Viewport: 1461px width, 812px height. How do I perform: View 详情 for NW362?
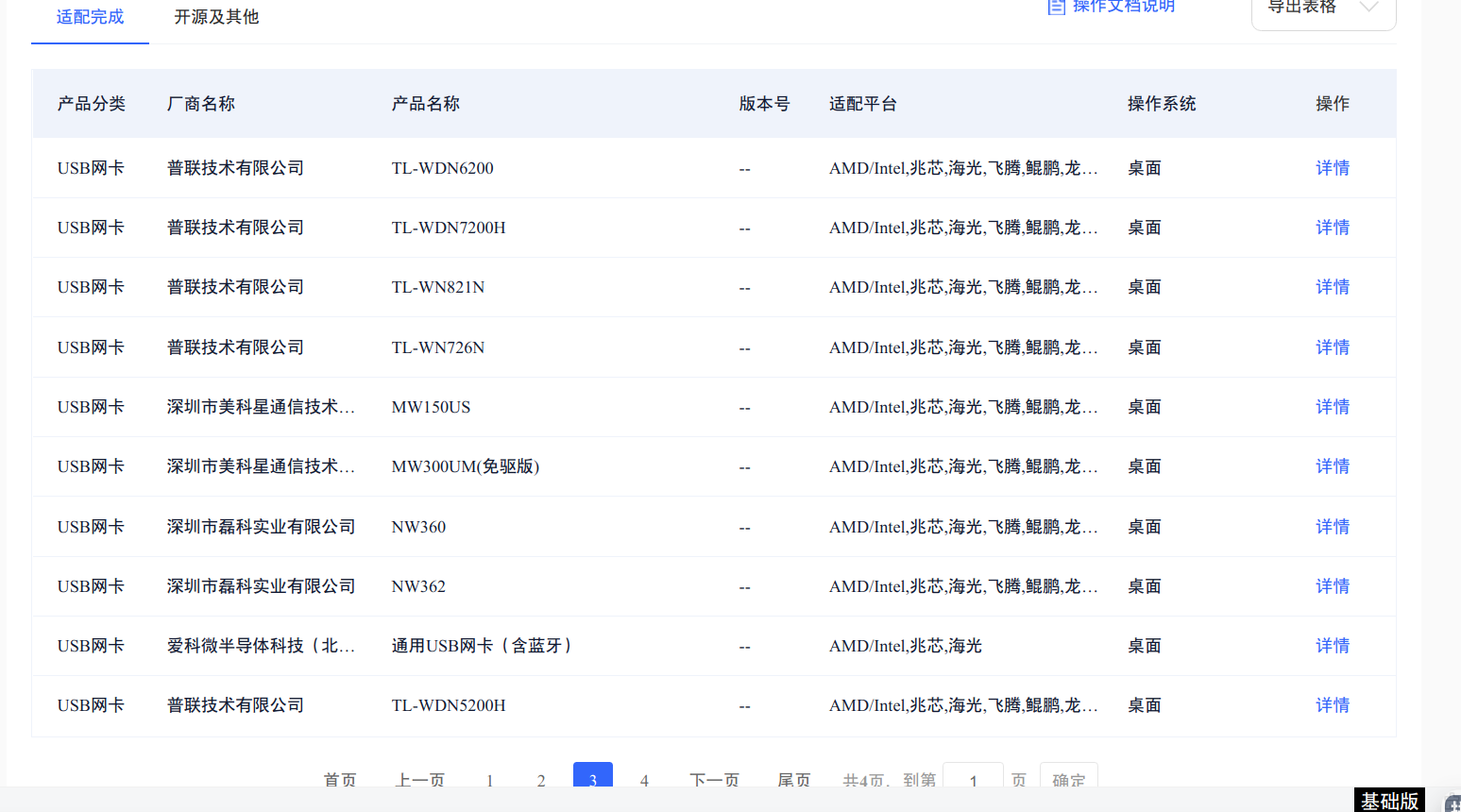[1333, 586]
